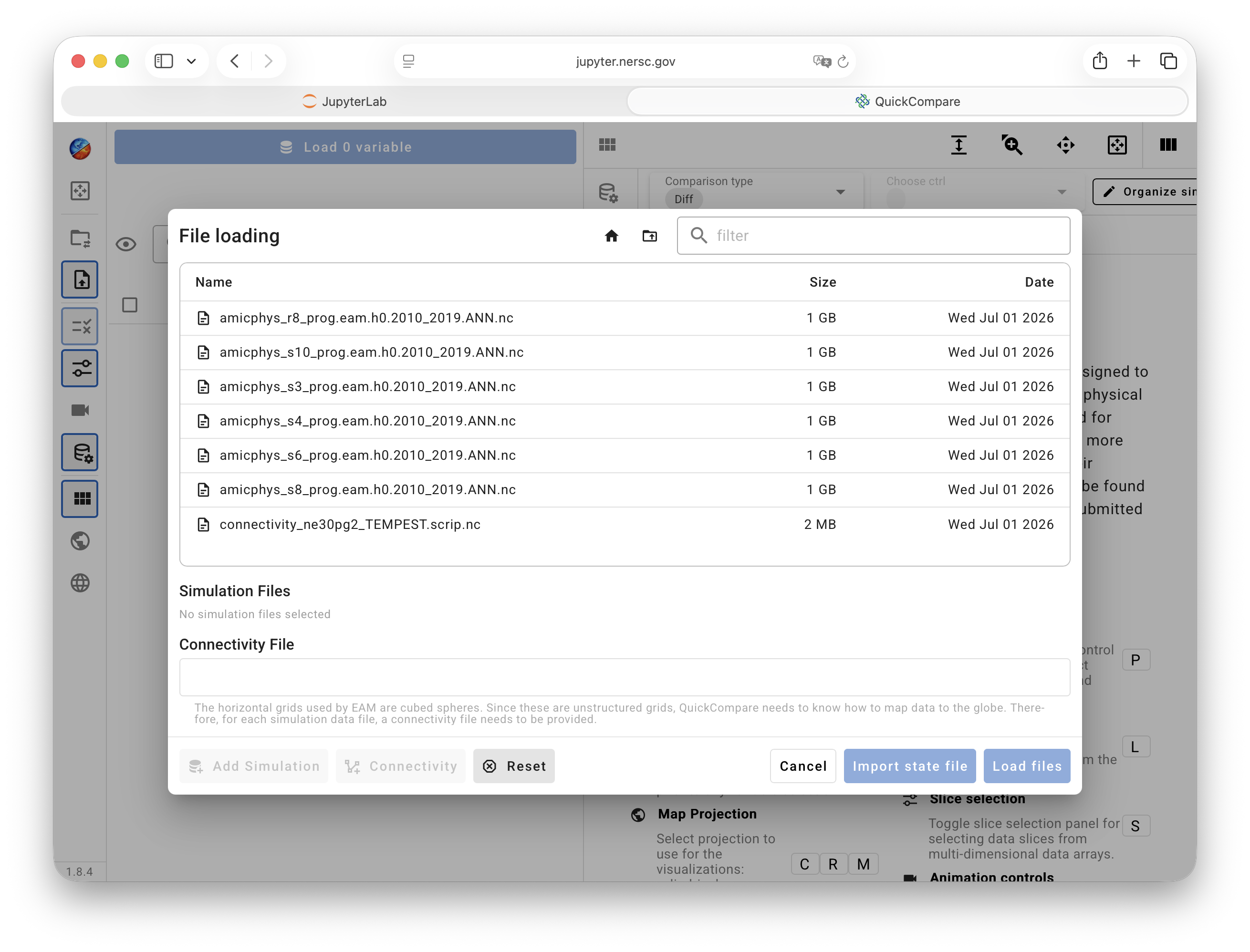Screen dimensions: 1250x952
Task: Click the 2 MB size cell
Action: click(x=820, y=525)
